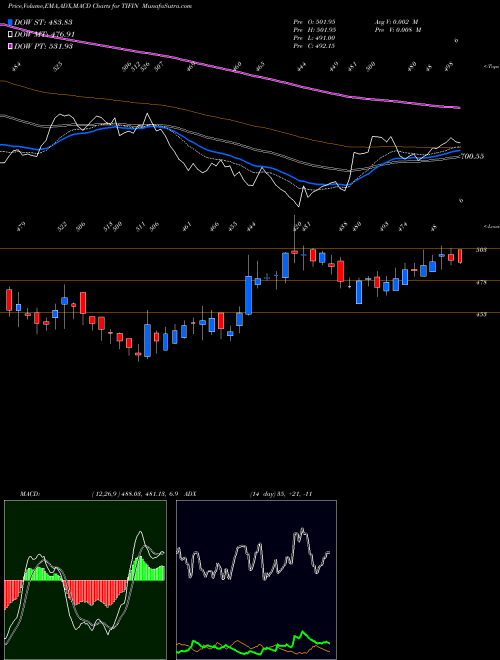Click the blue DOW ST legend square
This screenshot has width=500, height=660.
(10, 22)
